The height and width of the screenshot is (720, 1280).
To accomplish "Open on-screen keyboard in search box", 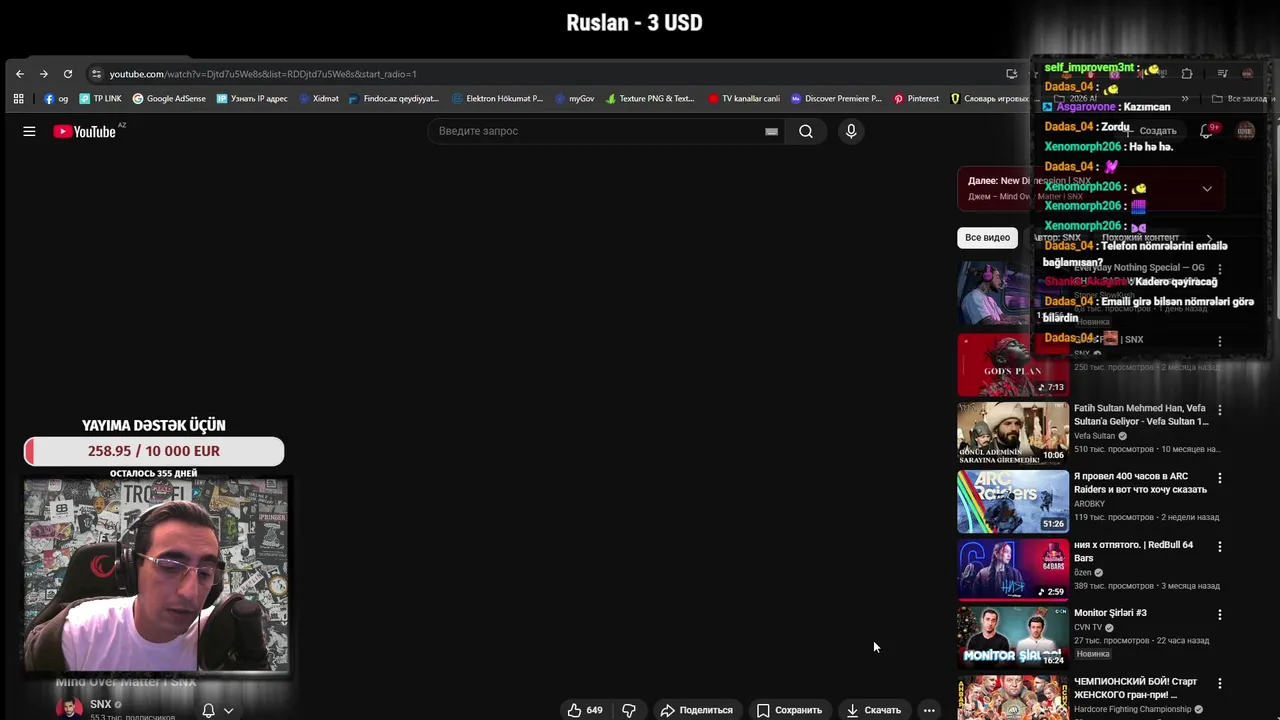I will 771,131.
